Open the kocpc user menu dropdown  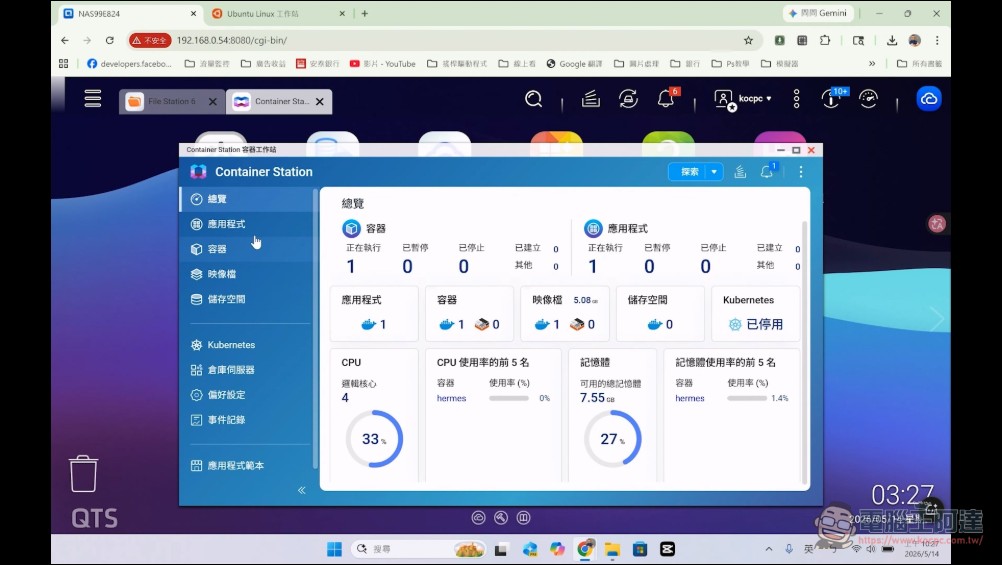pyautogui.click(x=743, y=99)
